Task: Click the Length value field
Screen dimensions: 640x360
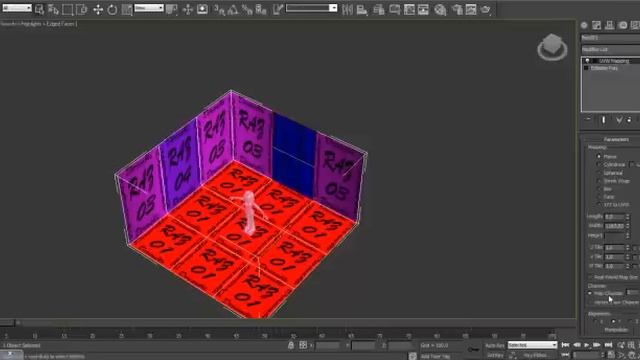Action: (614, 217)
